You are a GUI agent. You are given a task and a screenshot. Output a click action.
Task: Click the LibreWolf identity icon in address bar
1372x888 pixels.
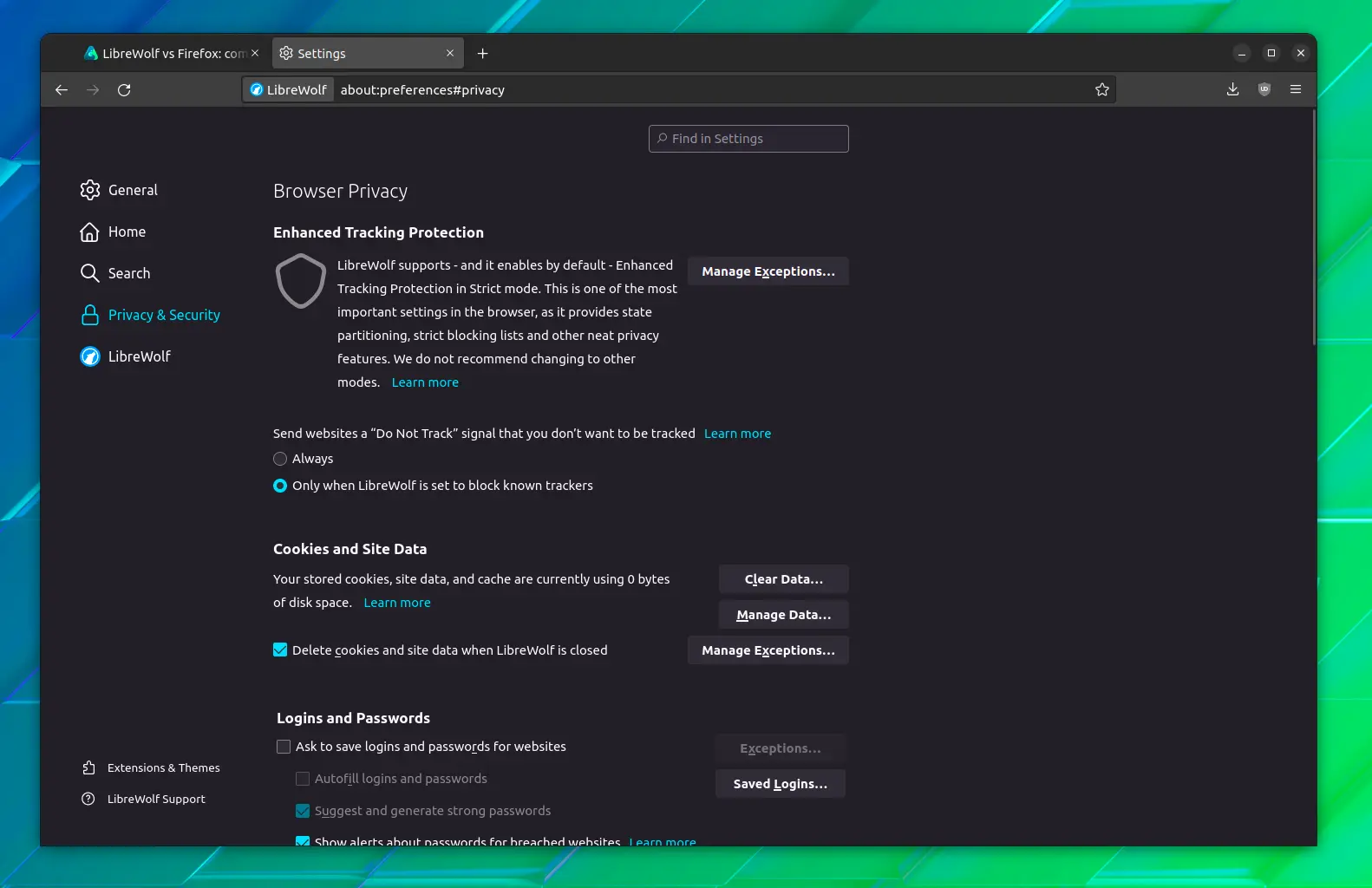pos(289,90)
